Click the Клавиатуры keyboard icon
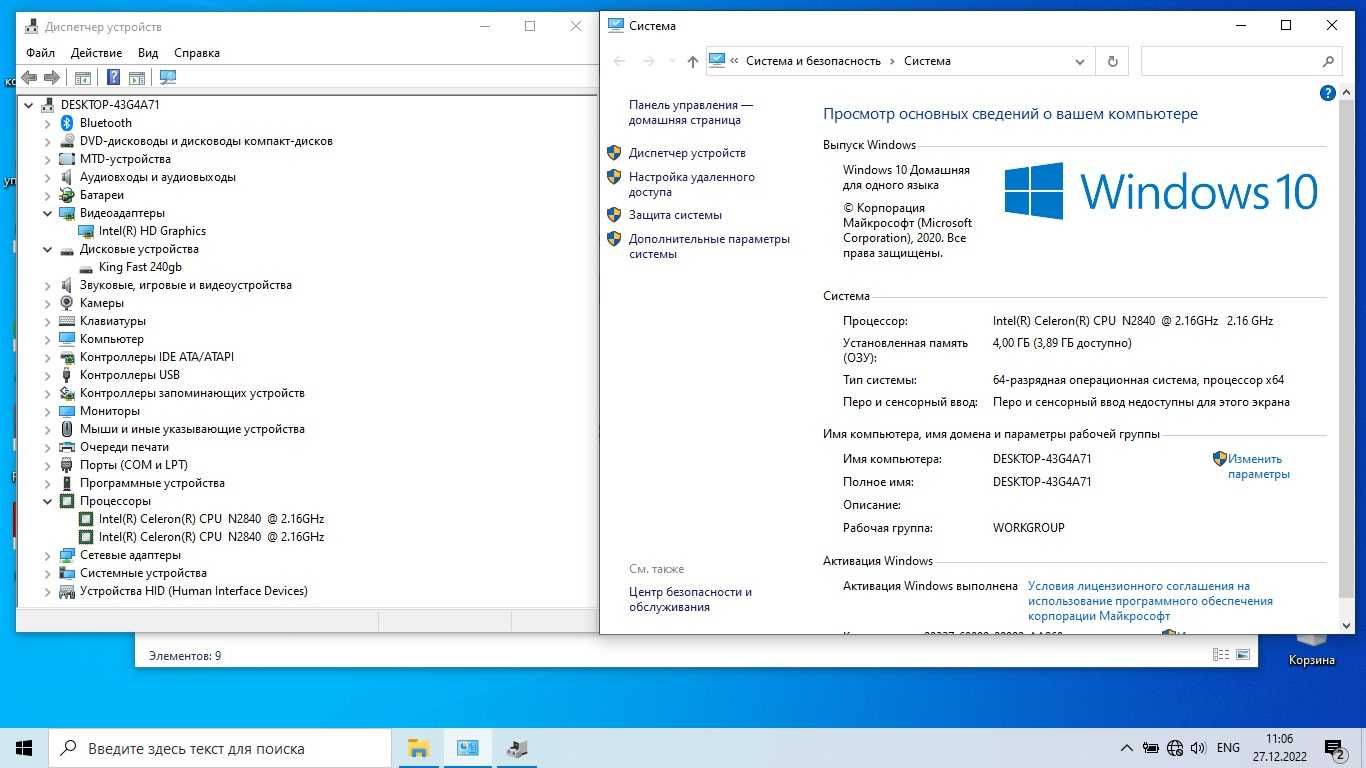 pyautogui.click(x=67, y=321)
